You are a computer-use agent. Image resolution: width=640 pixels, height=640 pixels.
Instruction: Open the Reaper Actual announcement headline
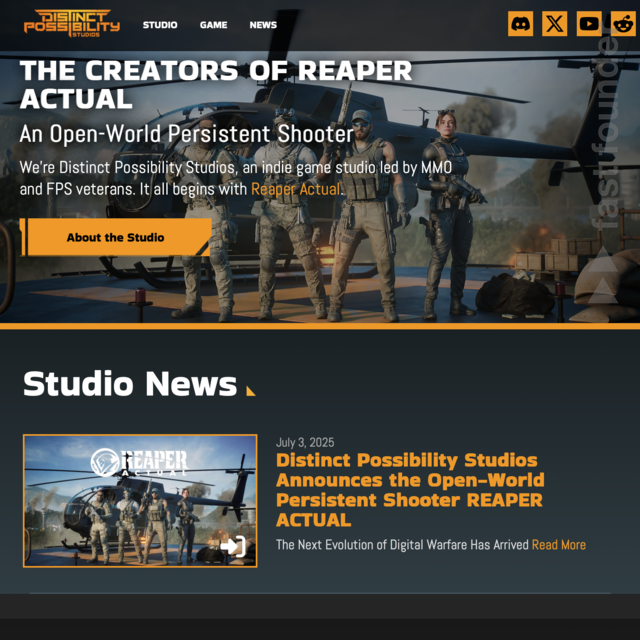pos(410,490)
